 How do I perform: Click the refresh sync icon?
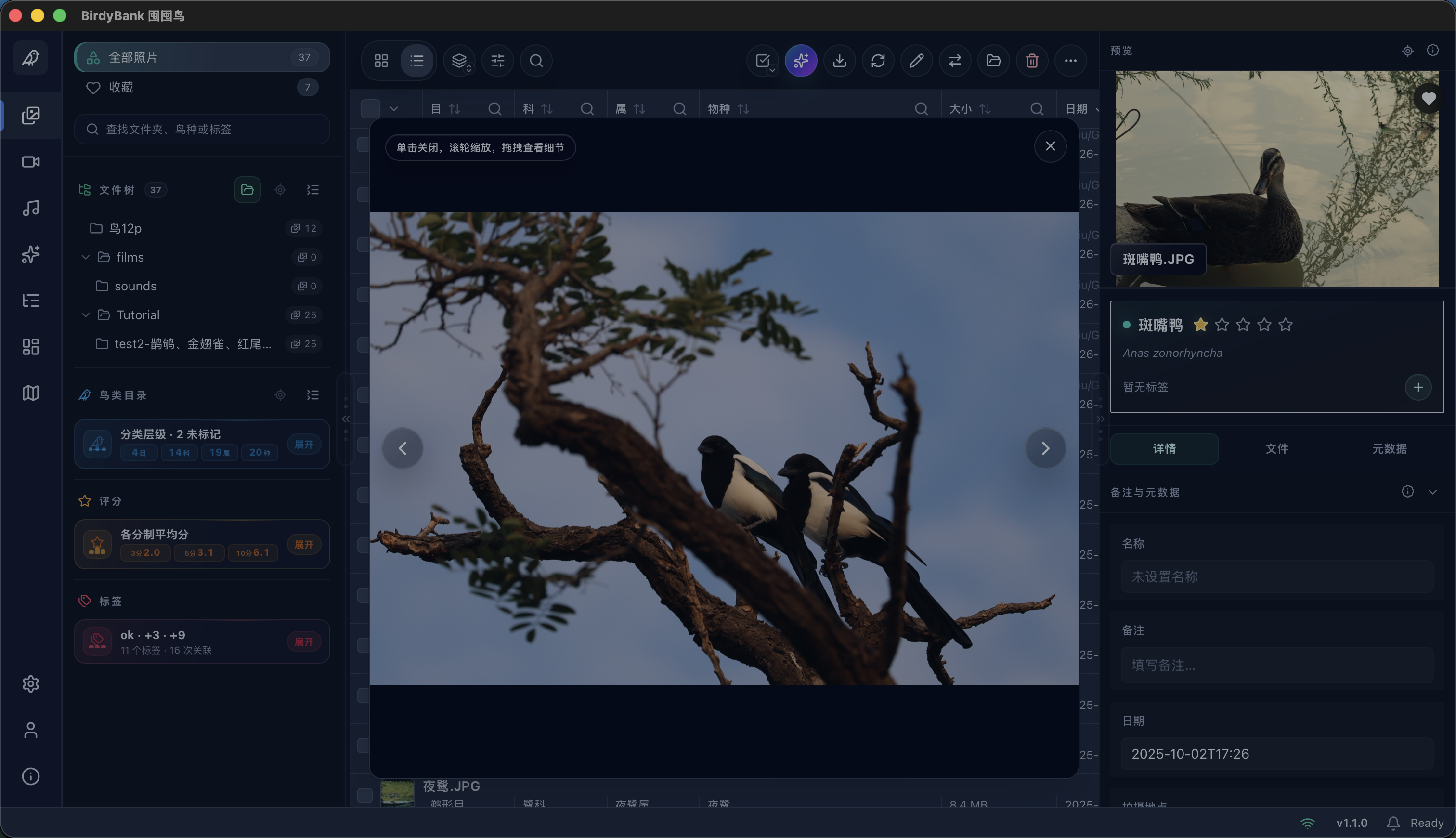click(878, 60)
